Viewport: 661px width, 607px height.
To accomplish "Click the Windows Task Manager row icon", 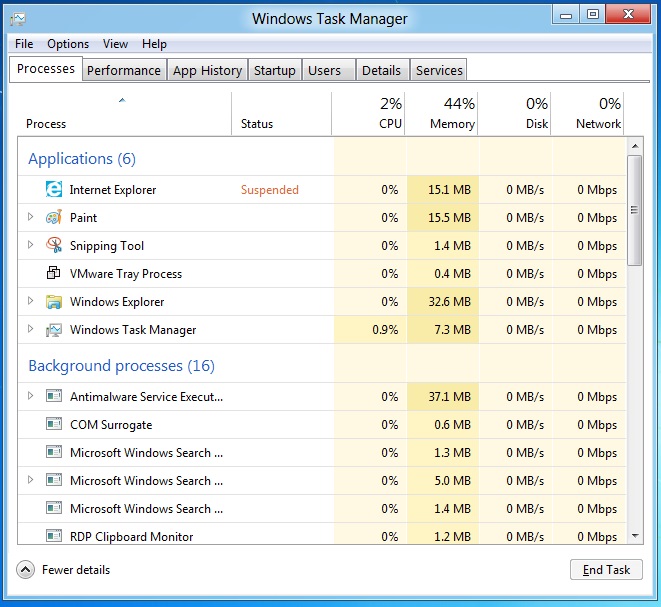I will [x=54, y=330].
